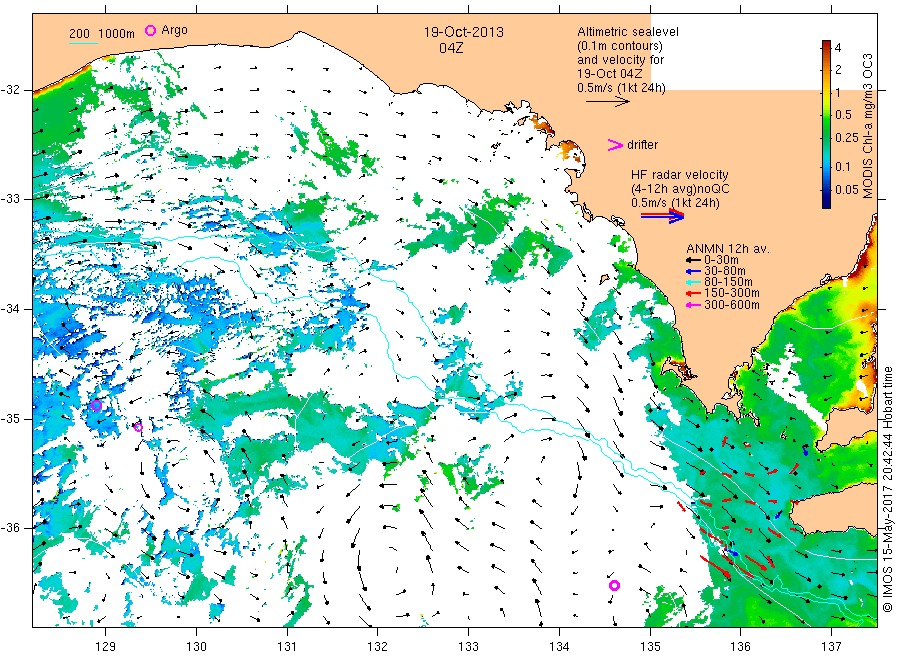Image resolution: width=900 pixels, height=660 pixels.
Task: Click the HF radar red-blue velocity arrow
Action: 662,216
